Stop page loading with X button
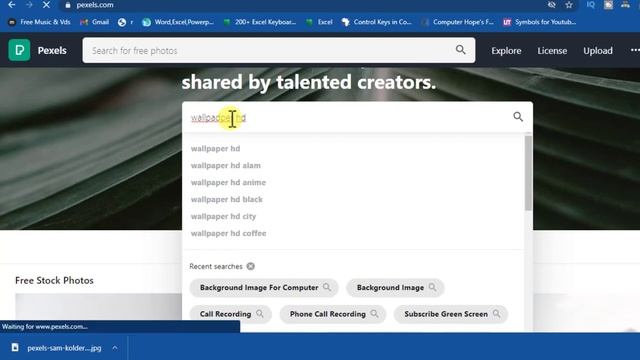 (x=46, y=5)
